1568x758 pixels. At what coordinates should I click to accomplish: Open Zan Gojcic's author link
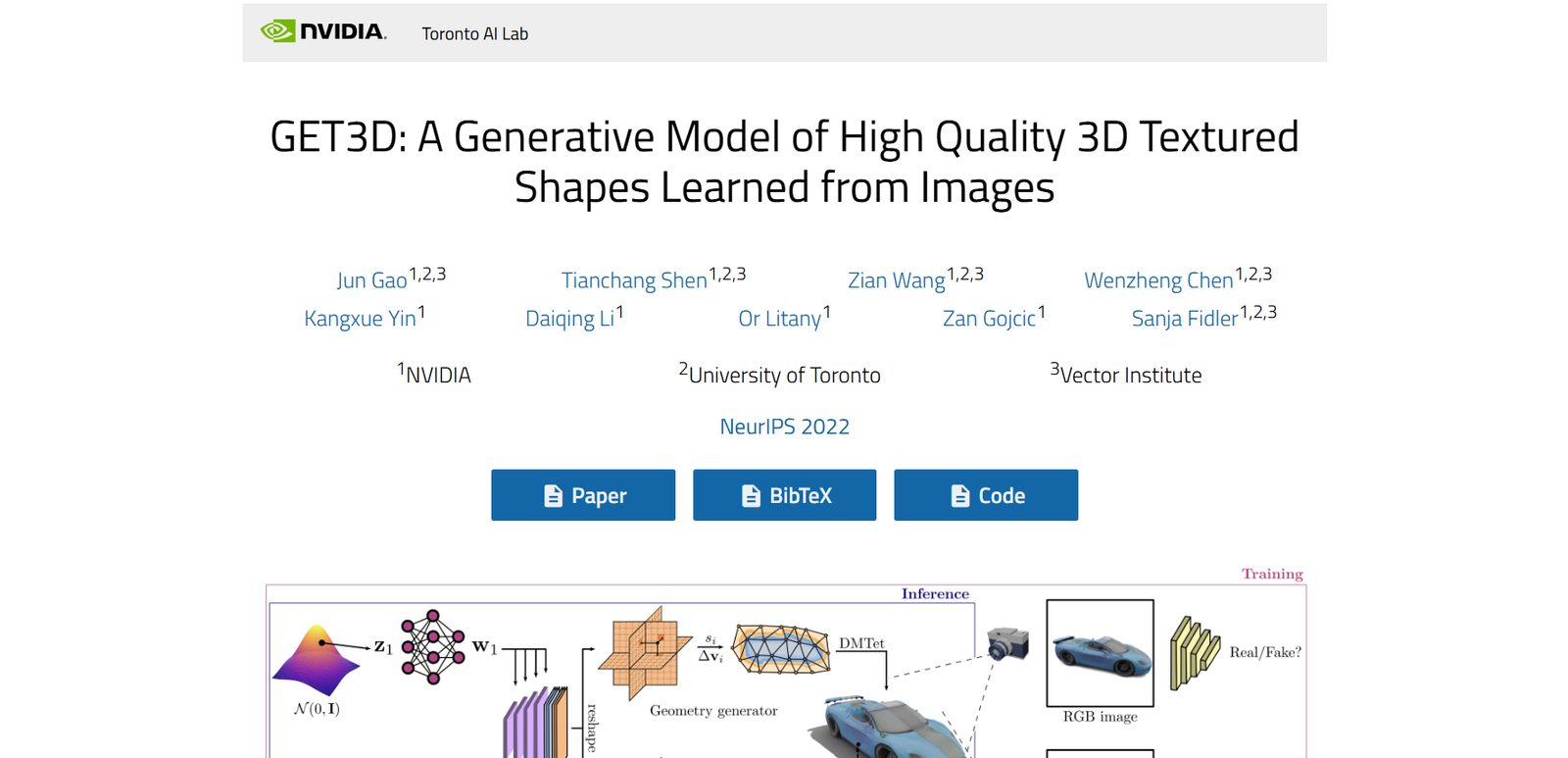click(989, 319)
